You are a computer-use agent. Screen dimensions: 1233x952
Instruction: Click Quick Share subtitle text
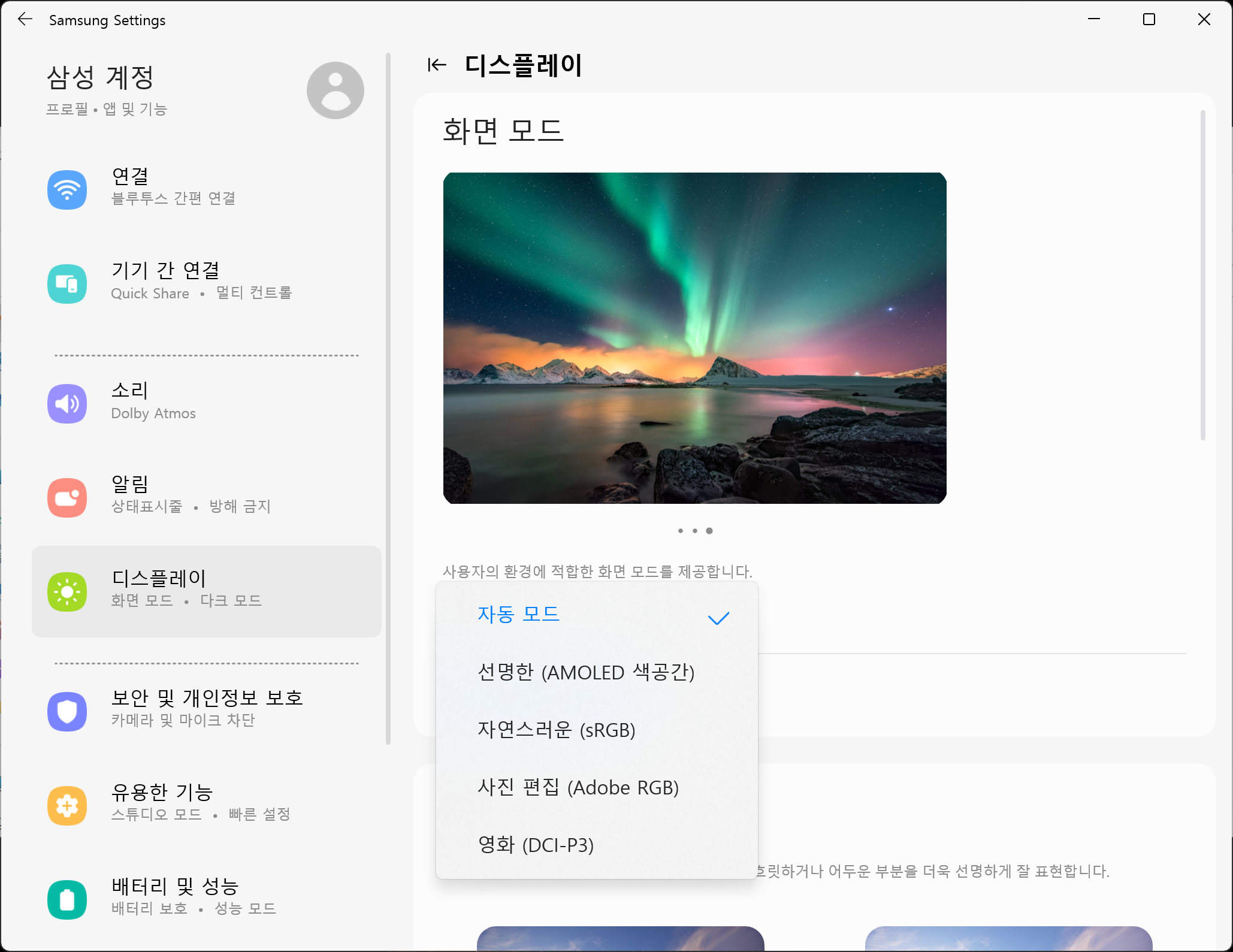coord(150,294)
